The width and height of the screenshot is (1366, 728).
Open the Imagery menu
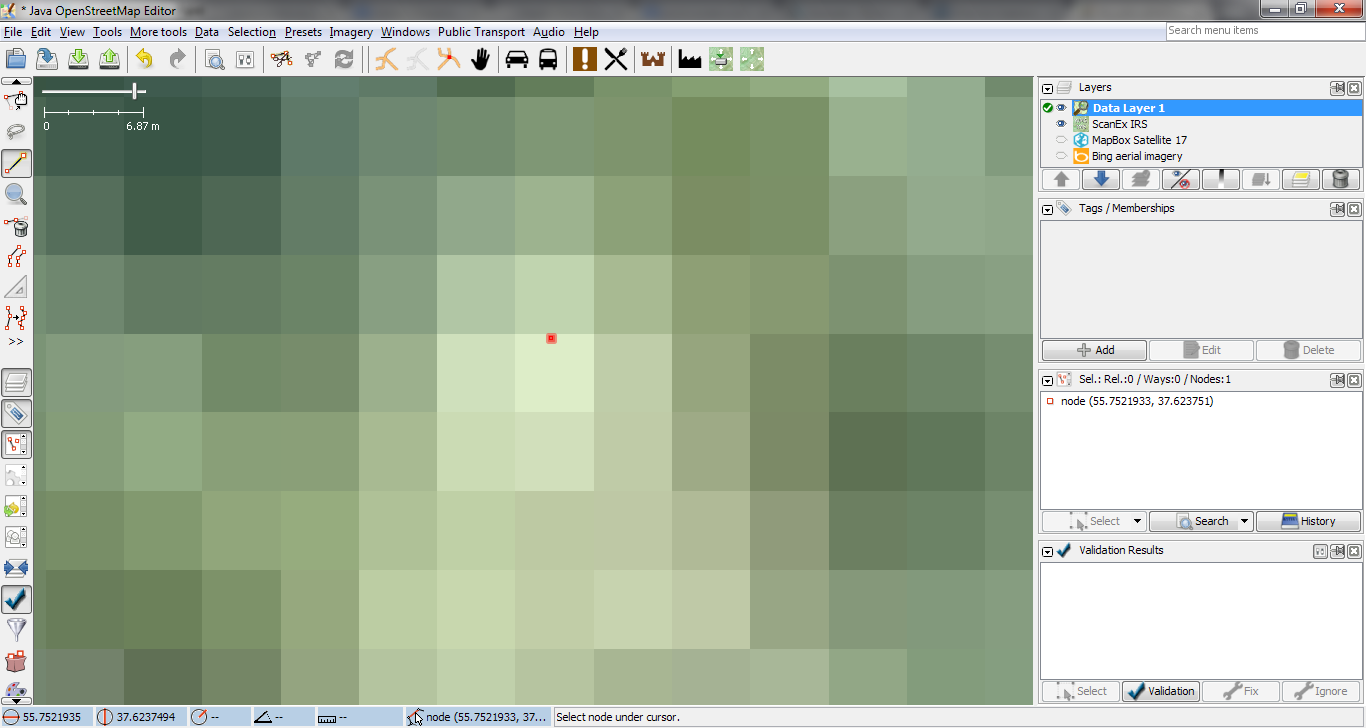click(x=351, y=32)
